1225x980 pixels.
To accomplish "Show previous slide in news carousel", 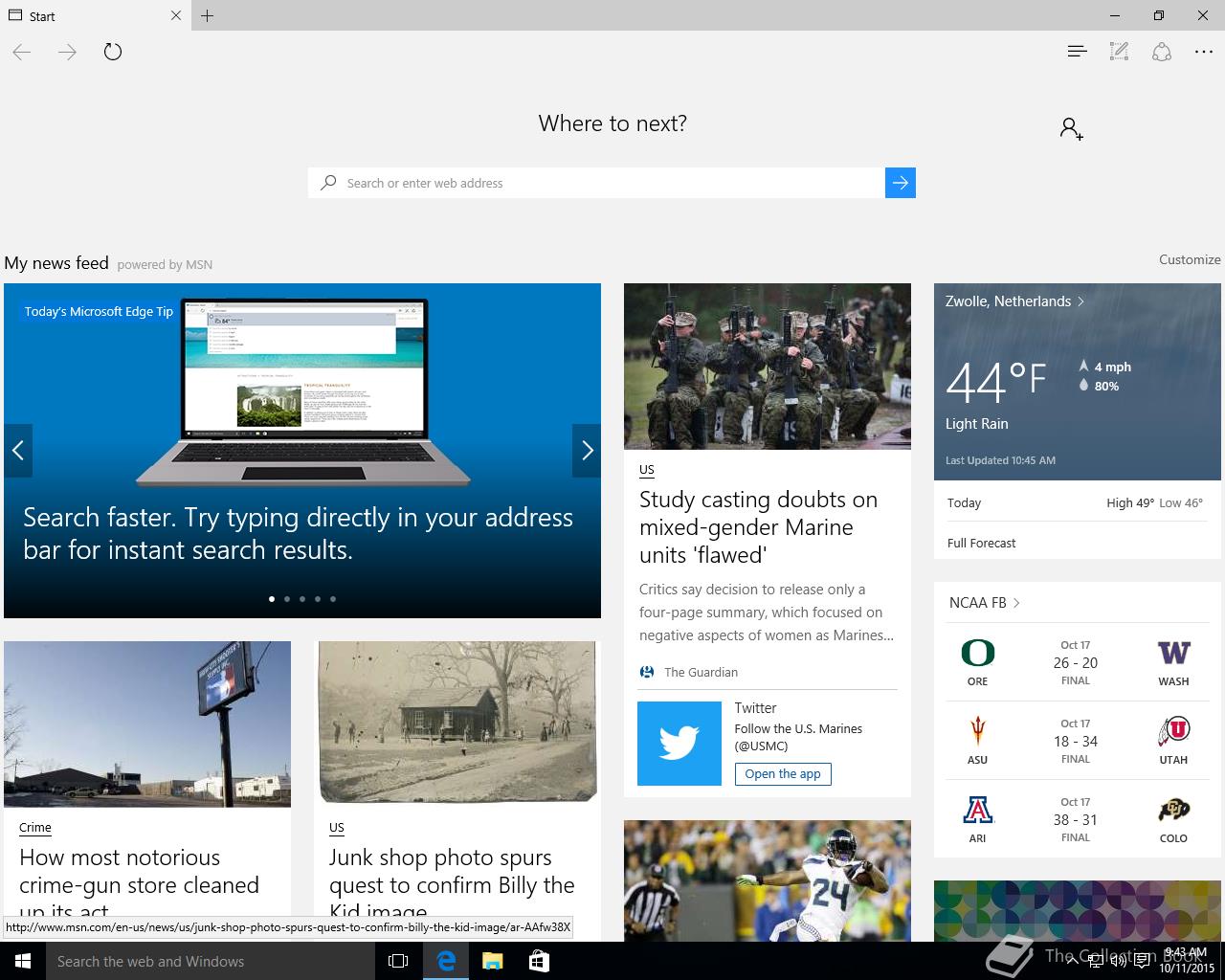I will 18,450.
